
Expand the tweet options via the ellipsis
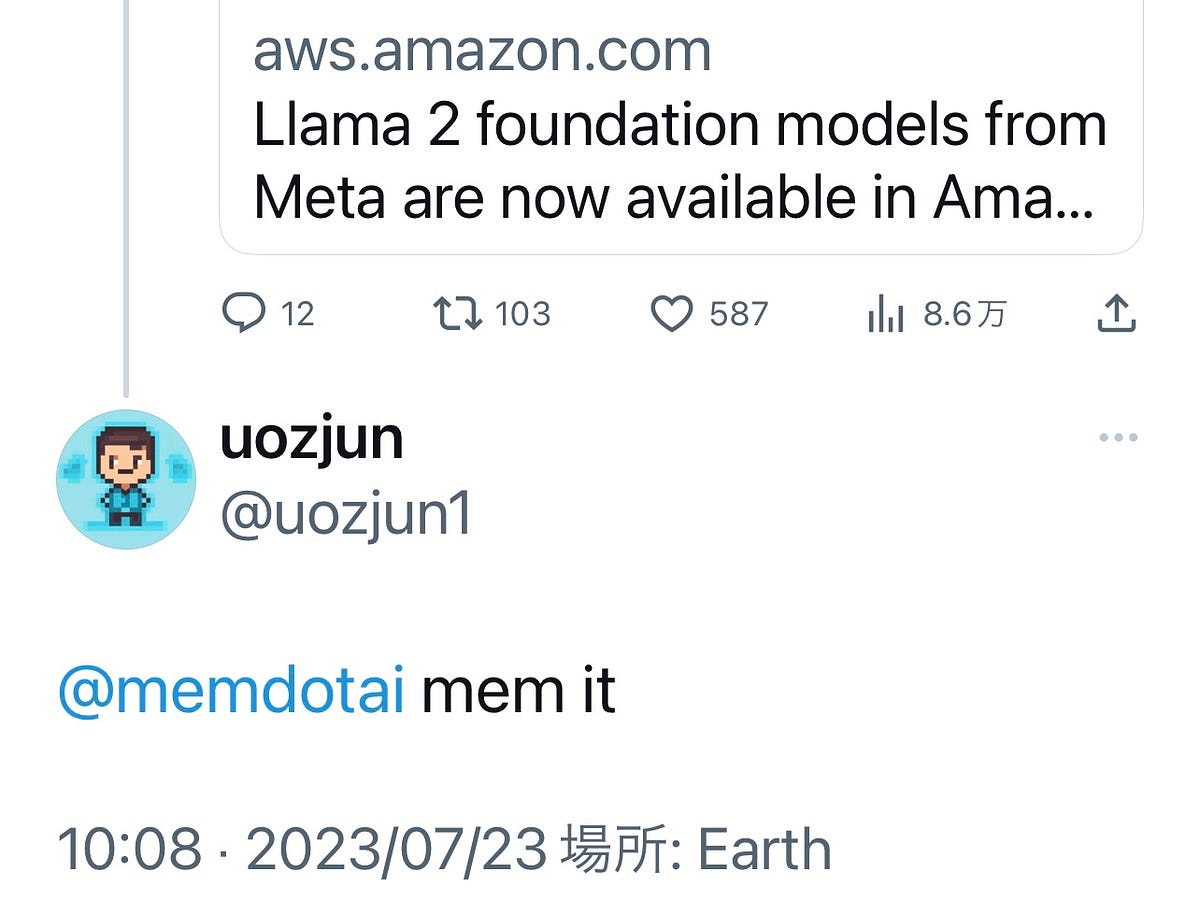coord(1117,435)
